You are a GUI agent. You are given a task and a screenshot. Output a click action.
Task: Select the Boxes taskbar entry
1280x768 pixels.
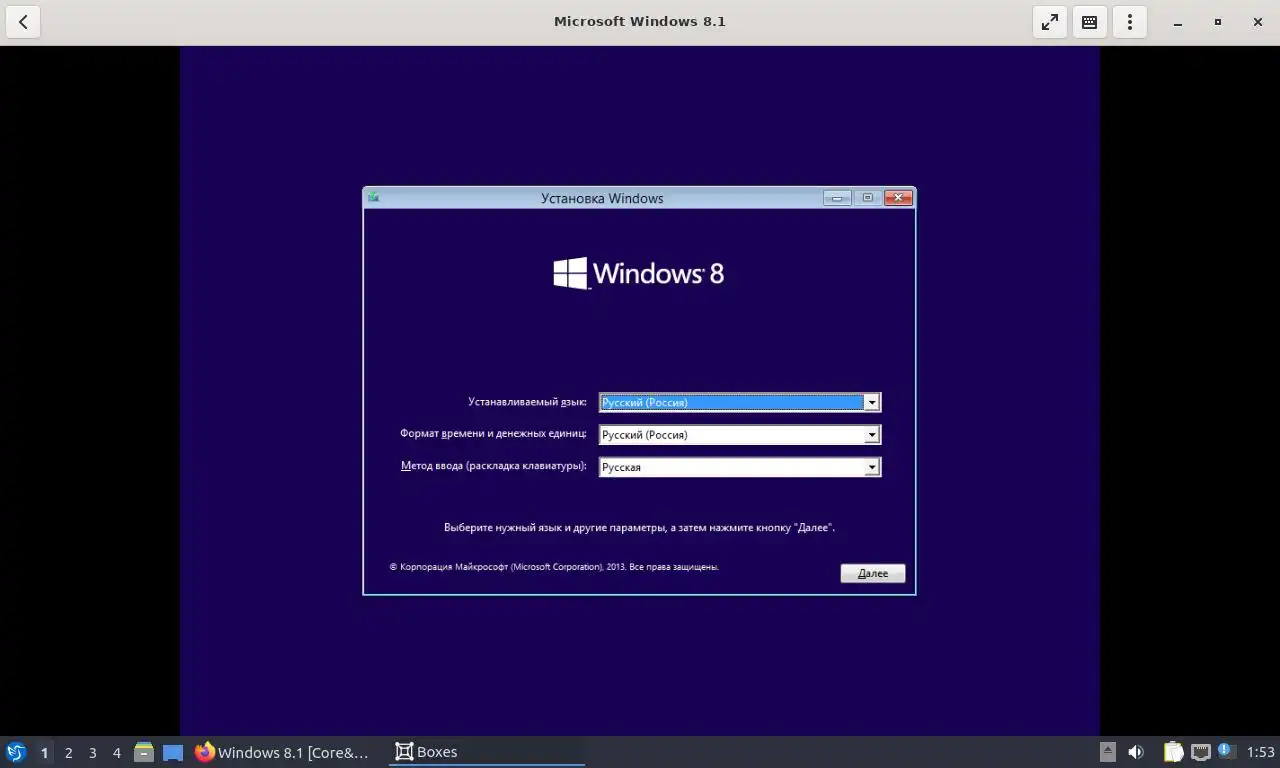pos(486,752)
